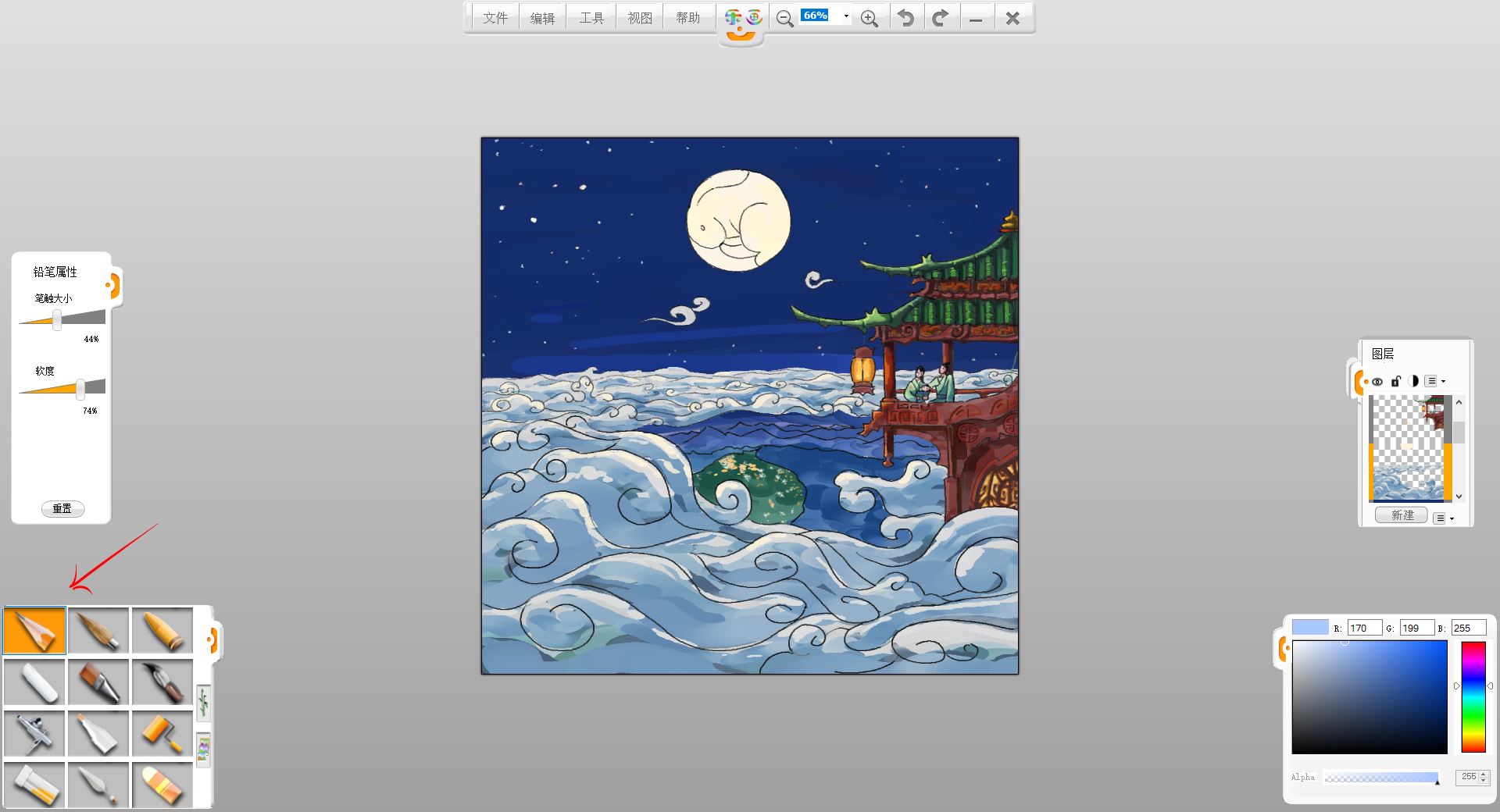
Task: Toggle the layer lock icon
Action: pos(1395,382)
